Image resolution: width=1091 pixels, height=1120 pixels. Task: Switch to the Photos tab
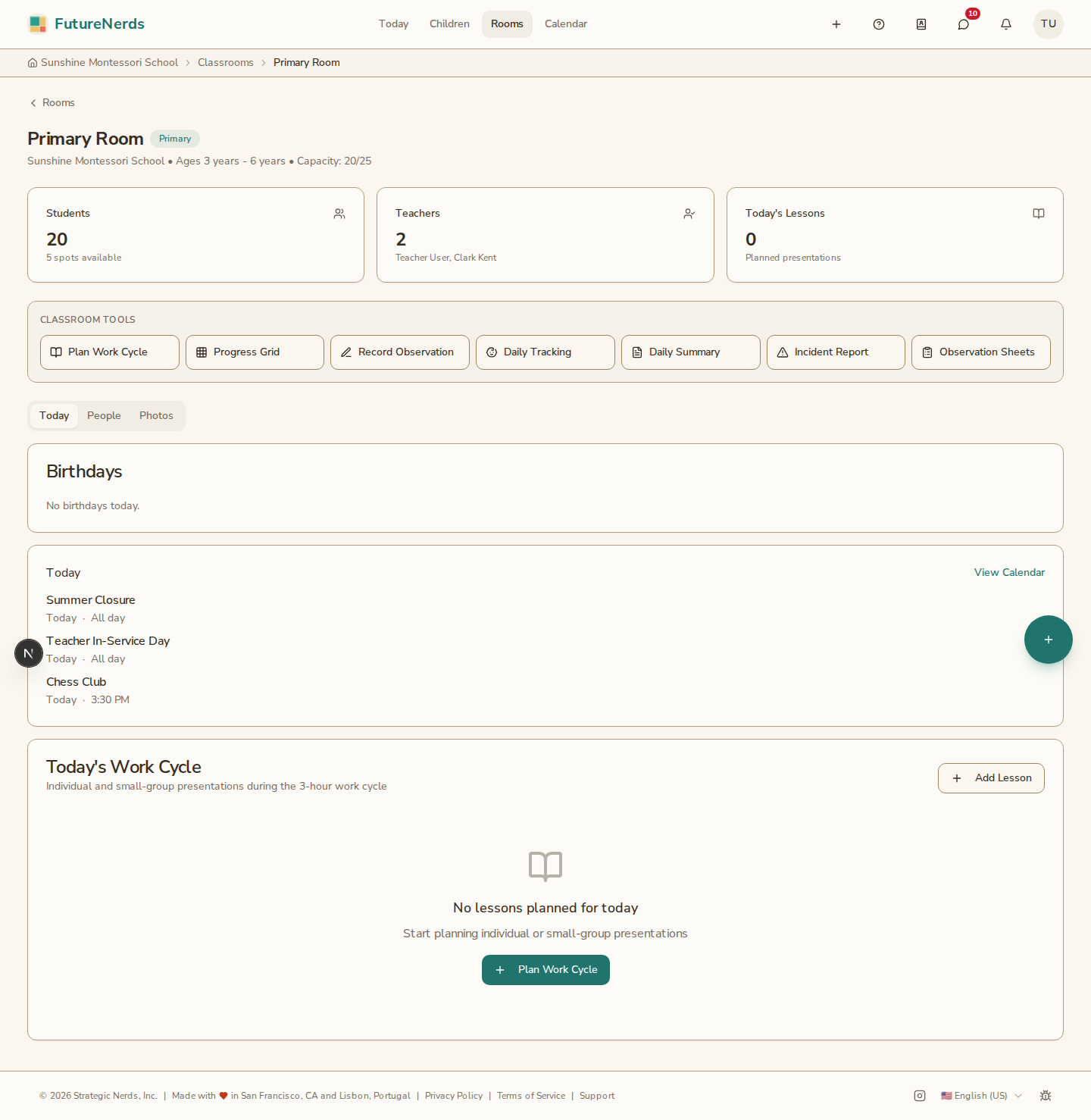click(x=156, y=416)
